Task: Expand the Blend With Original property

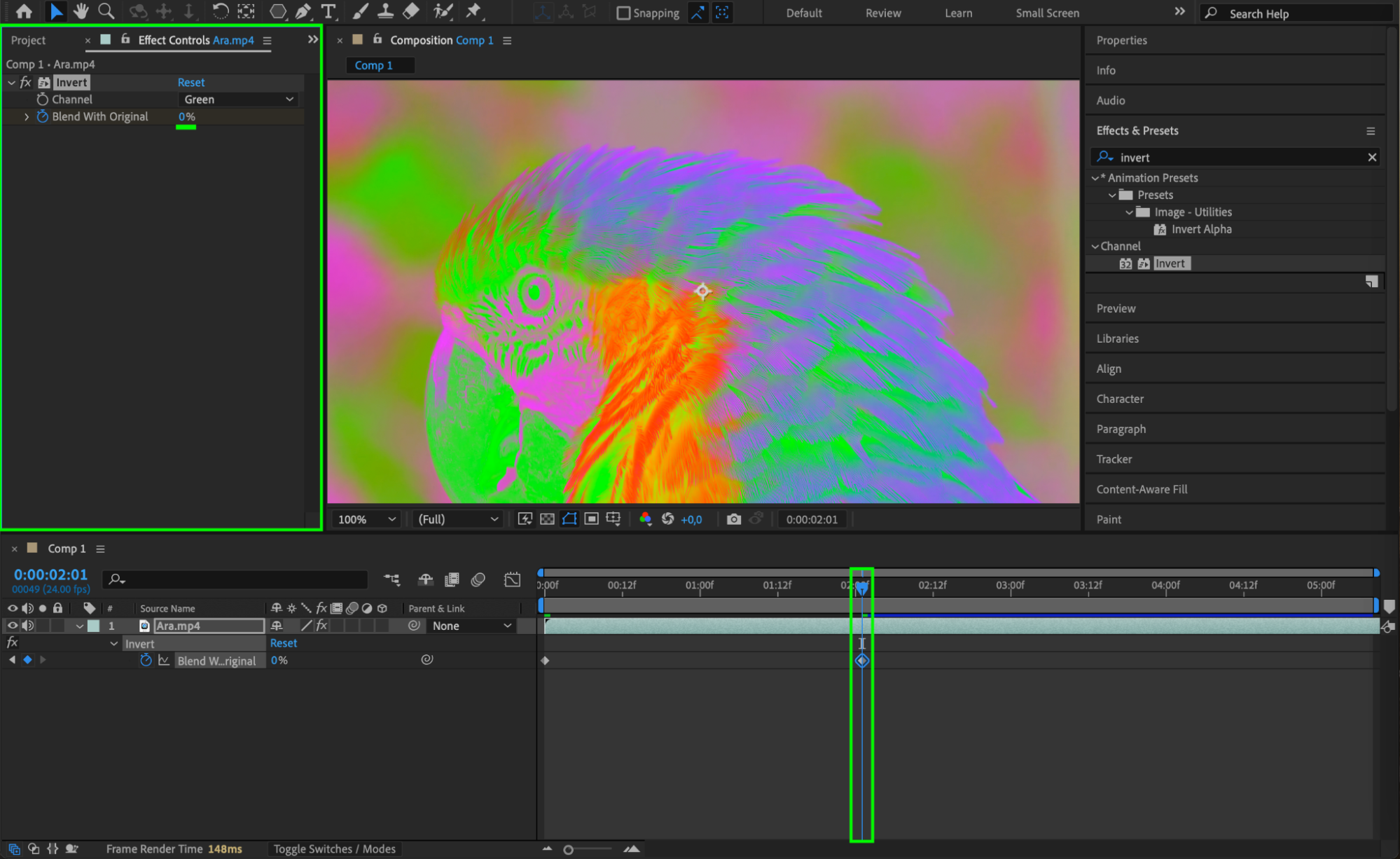Action: tap(27, 117)
